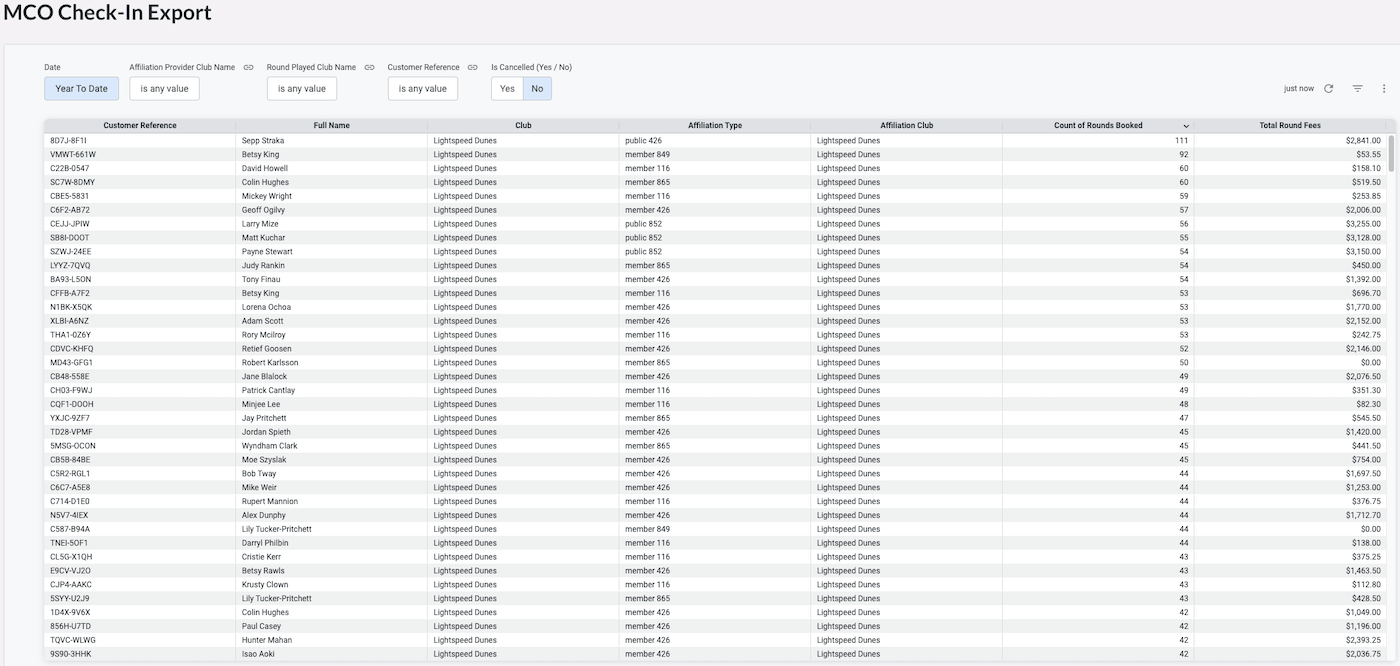
Task: Select the name Jordan Spieth
Action: pos(266,432)
